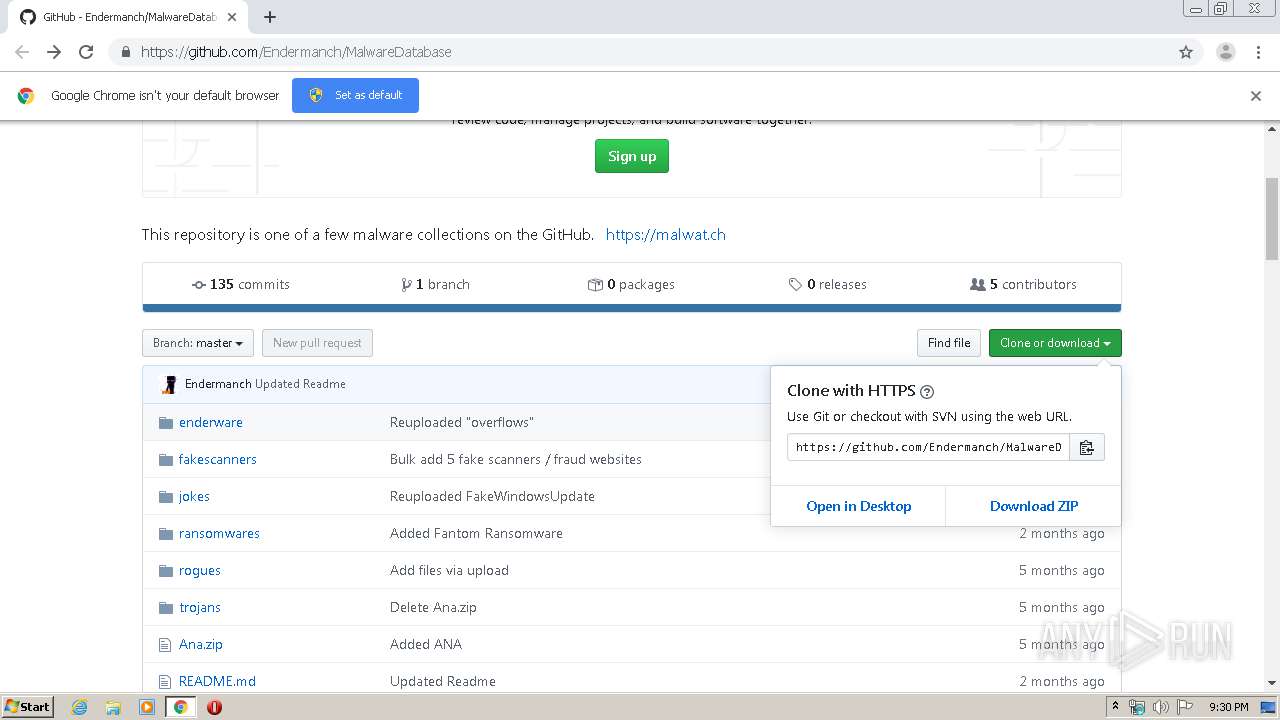Image resolution: width=1280 pixels, height=720 pixels.
Task: Go forward in the browser
Action: pyautogui.click(x=54, y=52)
